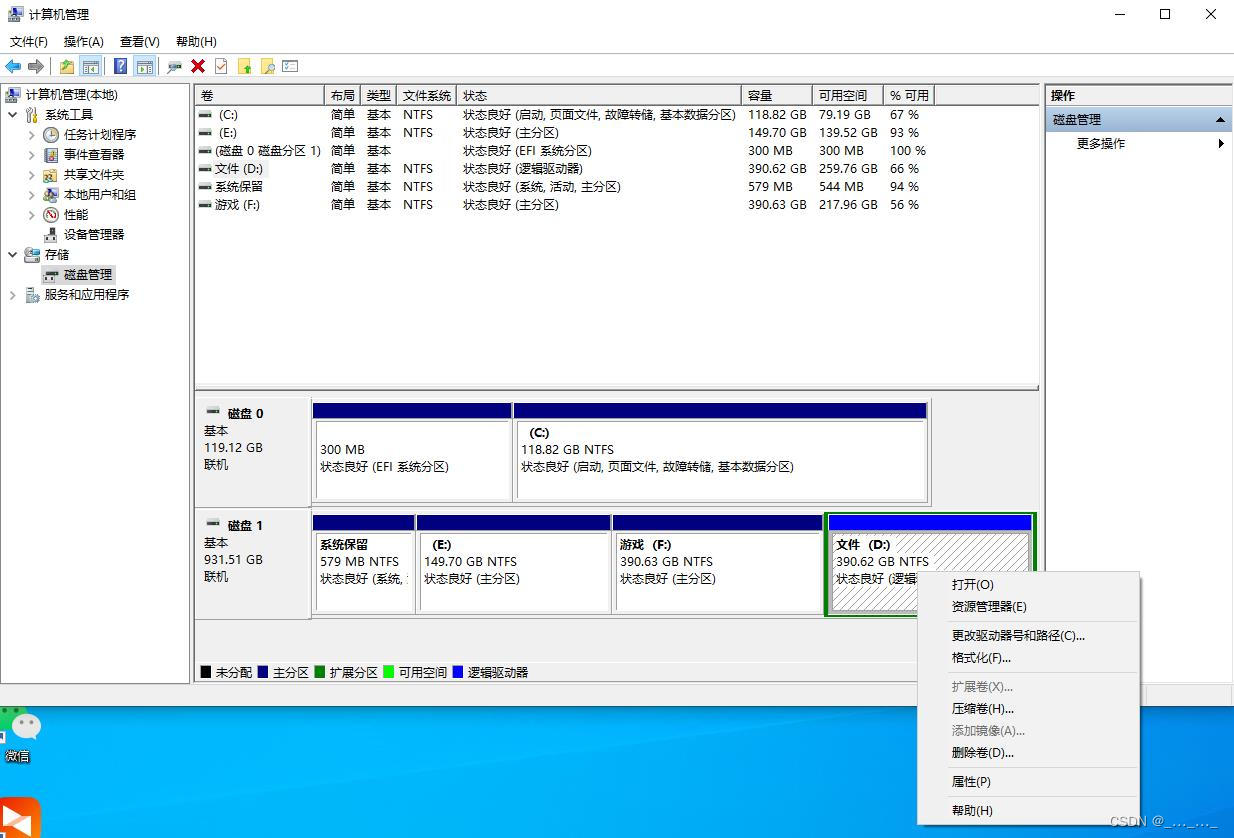Viewport: 1234px width, 838px height.
Task: Click the folder with magnifier search icon
Action: pos(267,66)
